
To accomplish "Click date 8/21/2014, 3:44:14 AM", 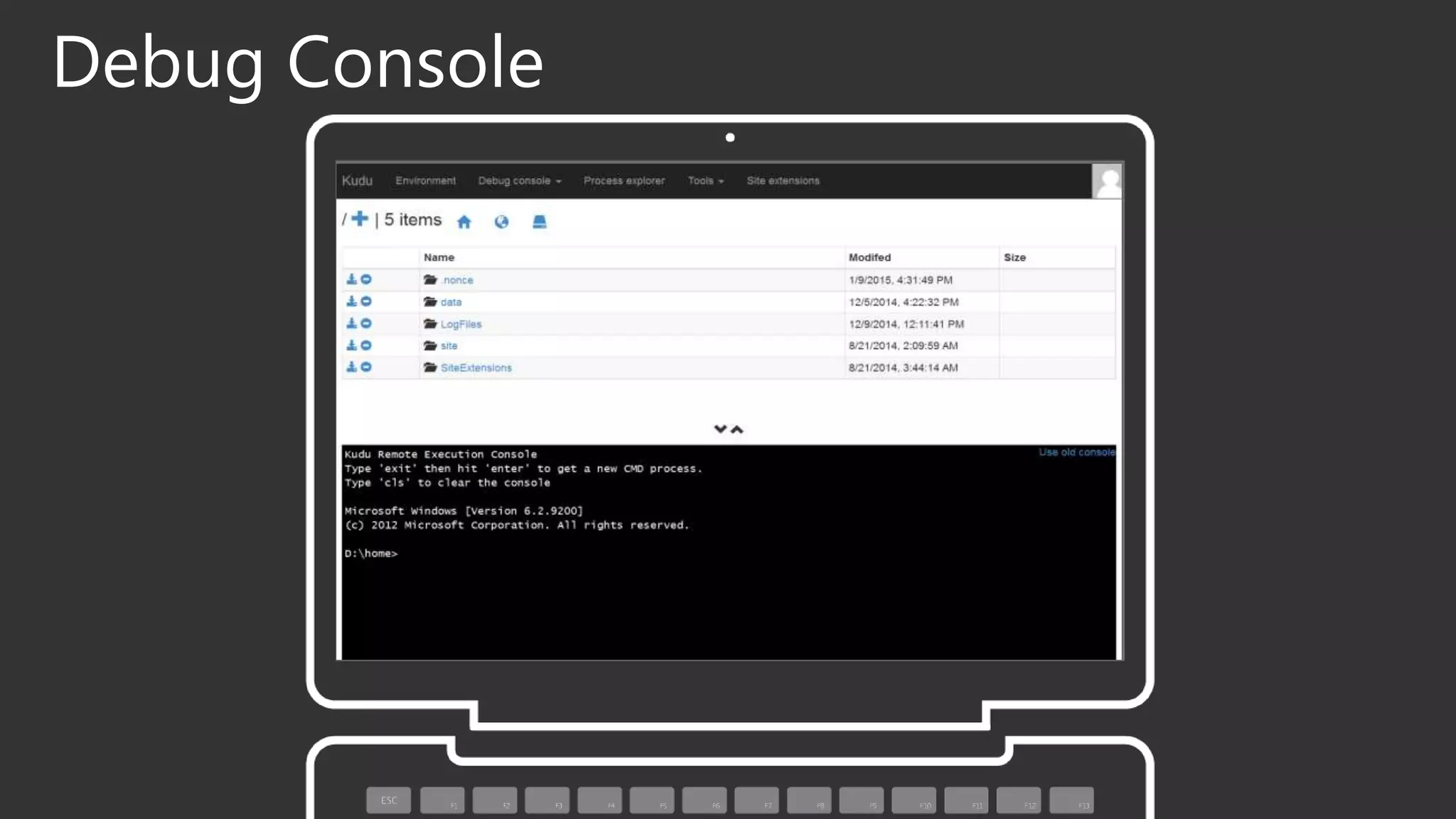I will (903, 368).
